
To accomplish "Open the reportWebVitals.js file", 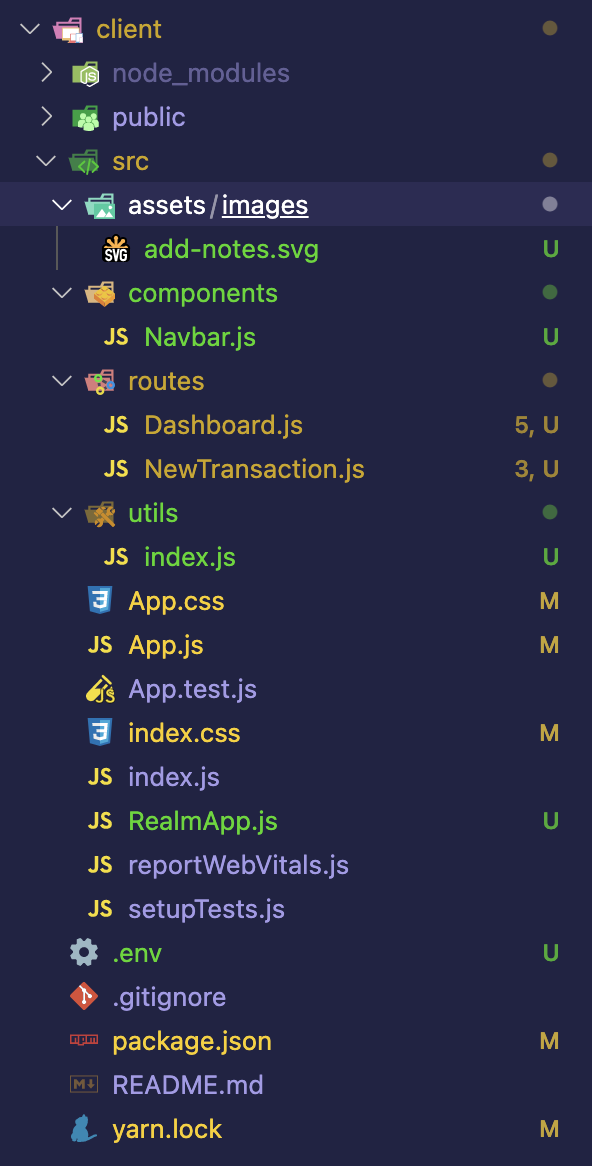I will (x=239, y=866).
